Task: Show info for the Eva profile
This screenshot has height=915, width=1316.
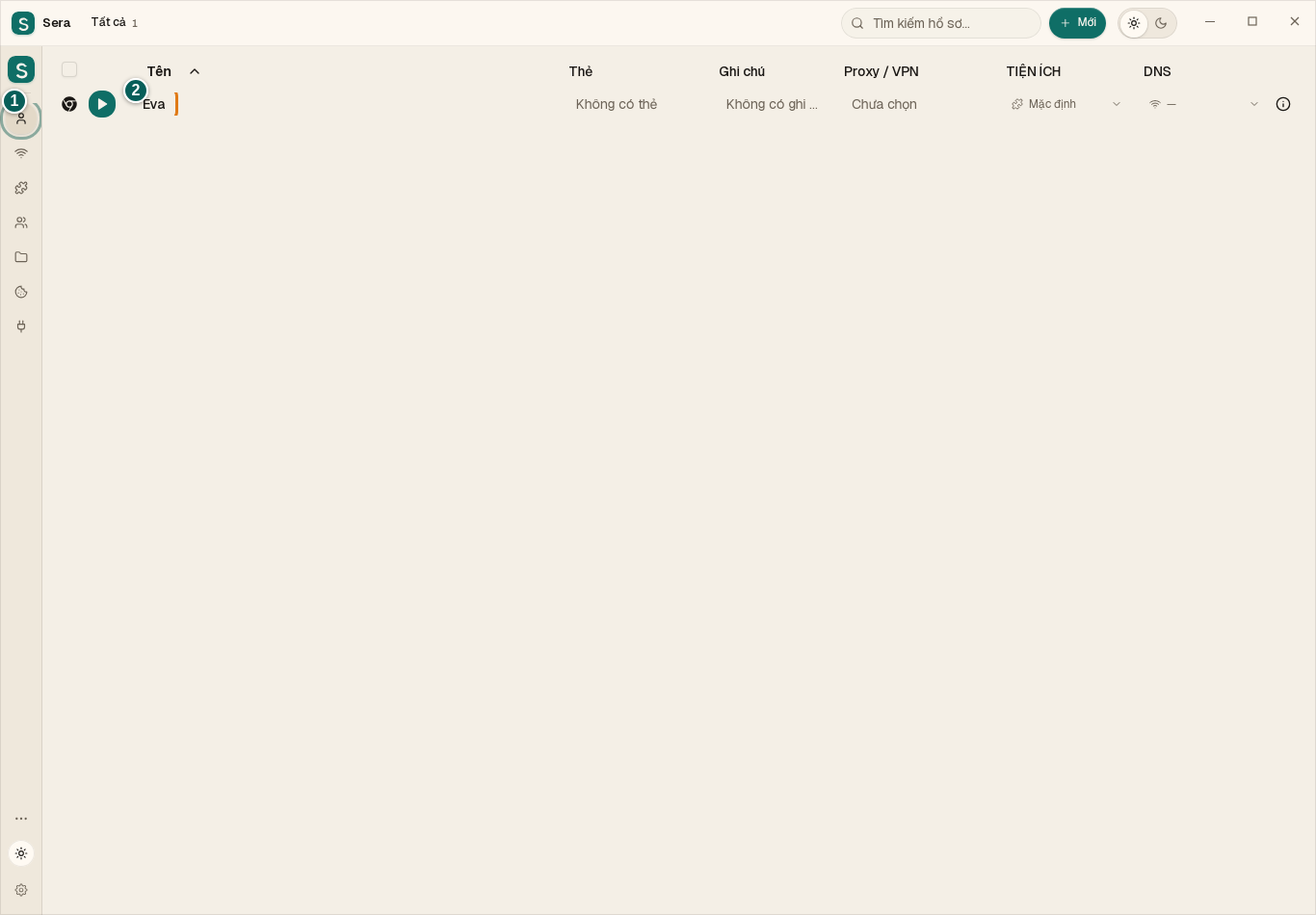Action: [1283, 104]
